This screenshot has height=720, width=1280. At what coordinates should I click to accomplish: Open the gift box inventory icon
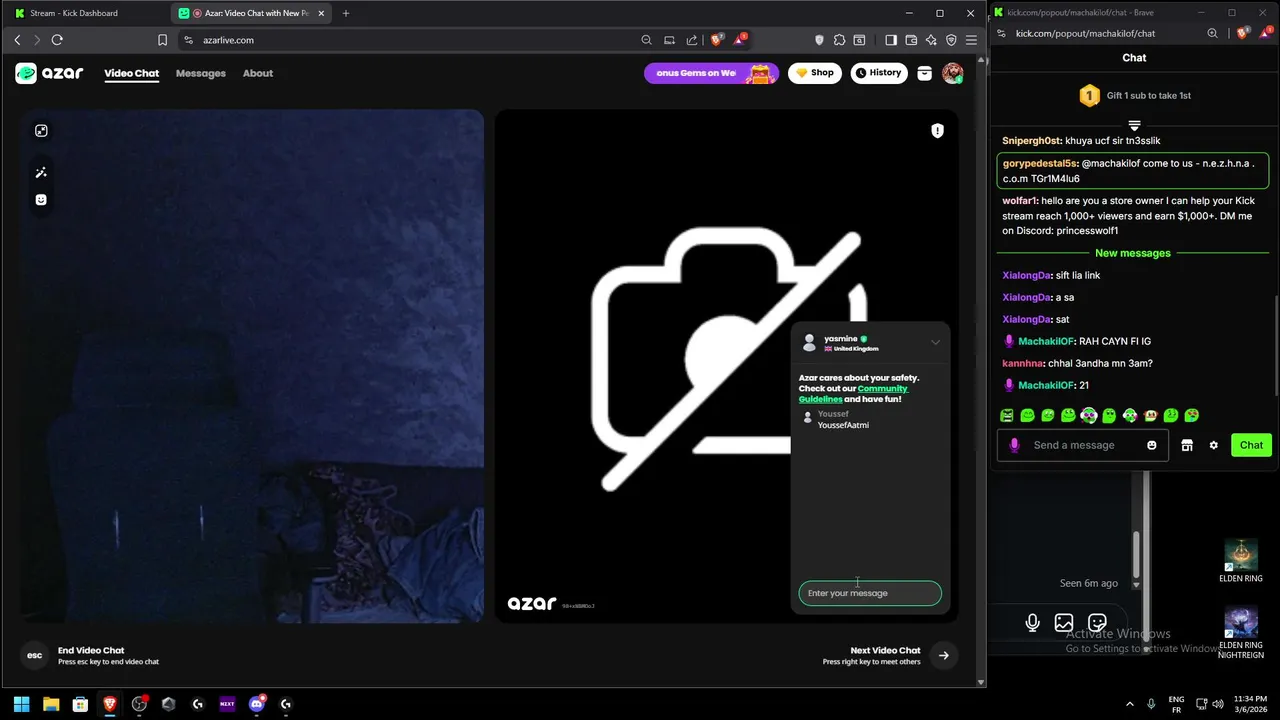(925, 73)
